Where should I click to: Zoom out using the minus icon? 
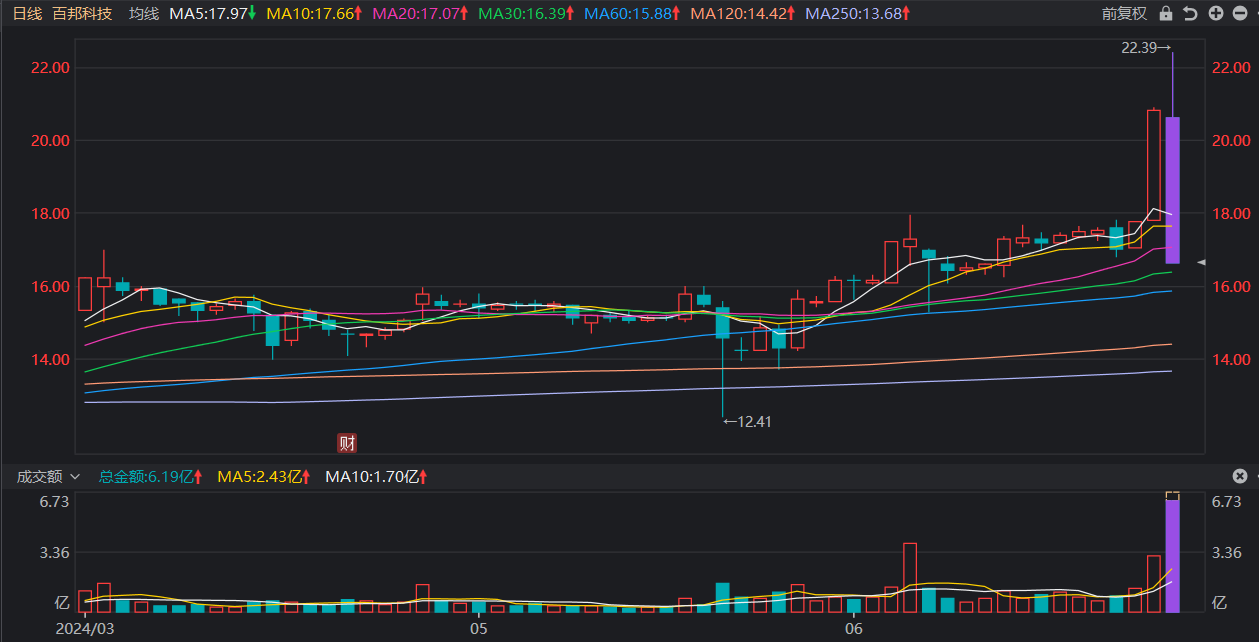tap(1240, 14)
